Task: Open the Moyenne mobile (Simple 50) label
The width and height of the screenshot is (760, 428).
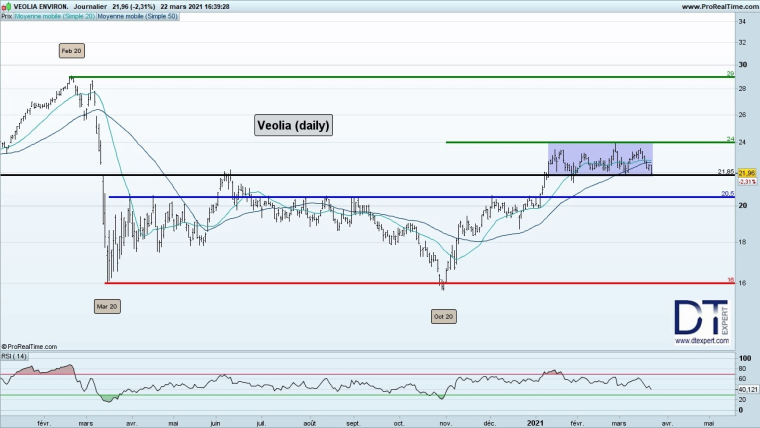Action: (x=136, y=17)
